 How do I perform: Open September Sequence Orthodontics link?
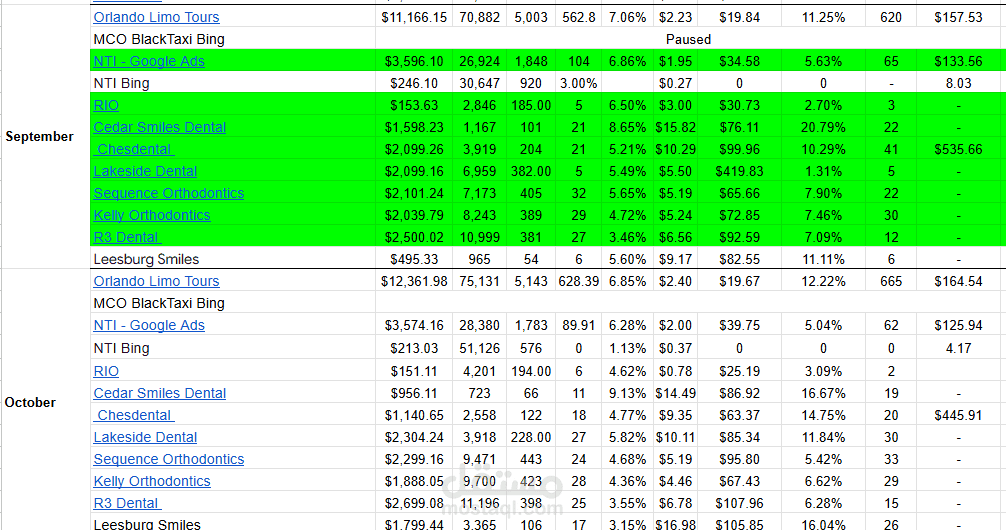(169, 193)
